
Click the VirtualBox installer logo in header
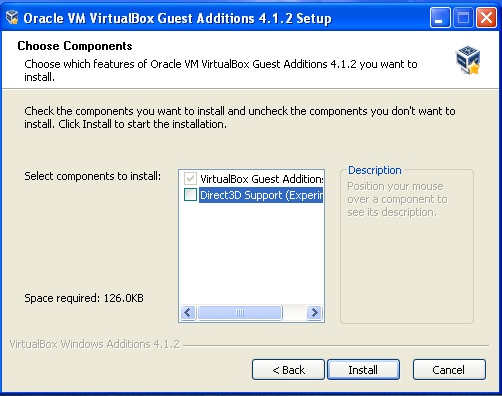[468, 60]
